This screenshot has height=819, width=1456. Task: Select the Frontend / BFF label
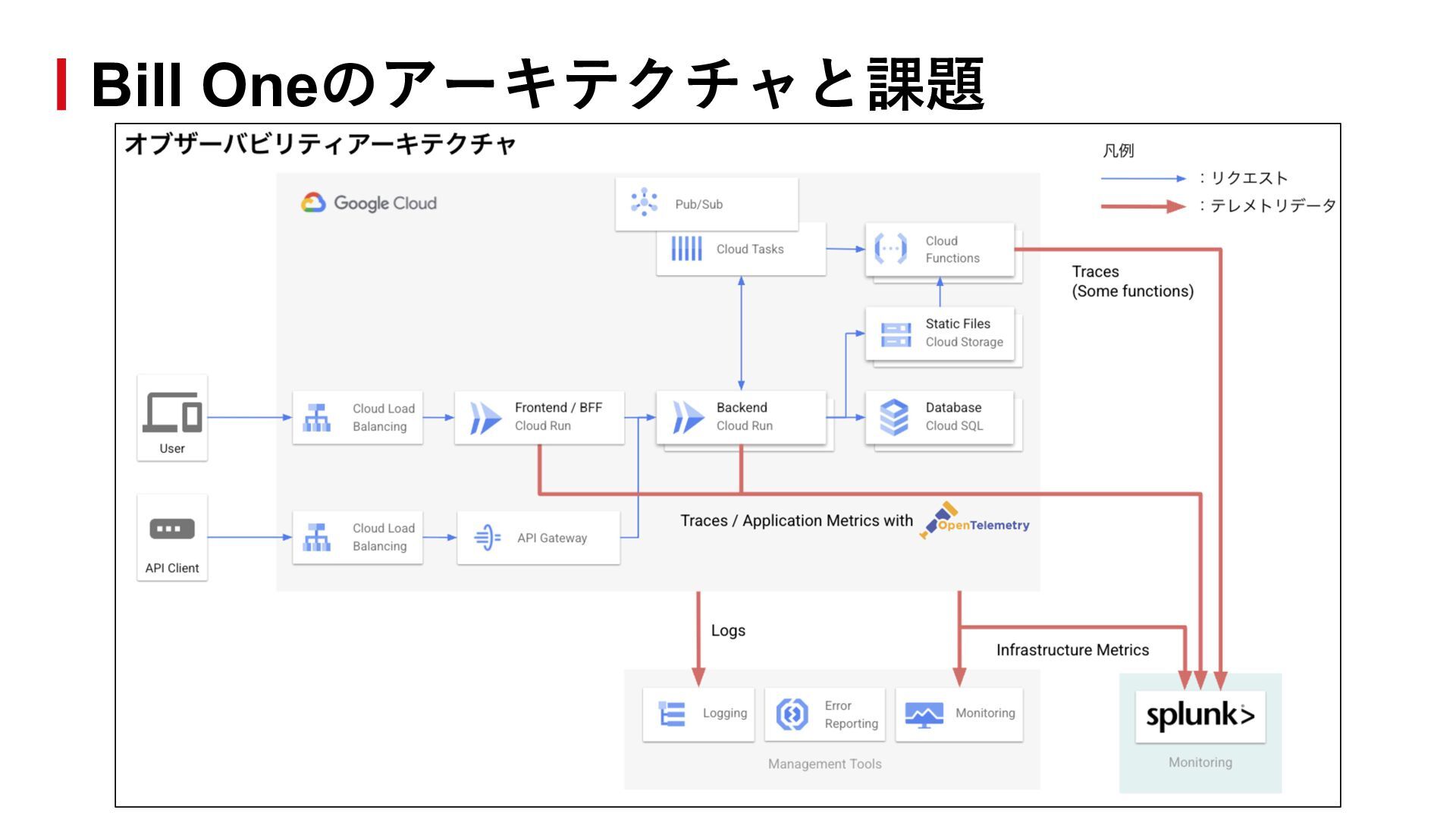(558, 408)
